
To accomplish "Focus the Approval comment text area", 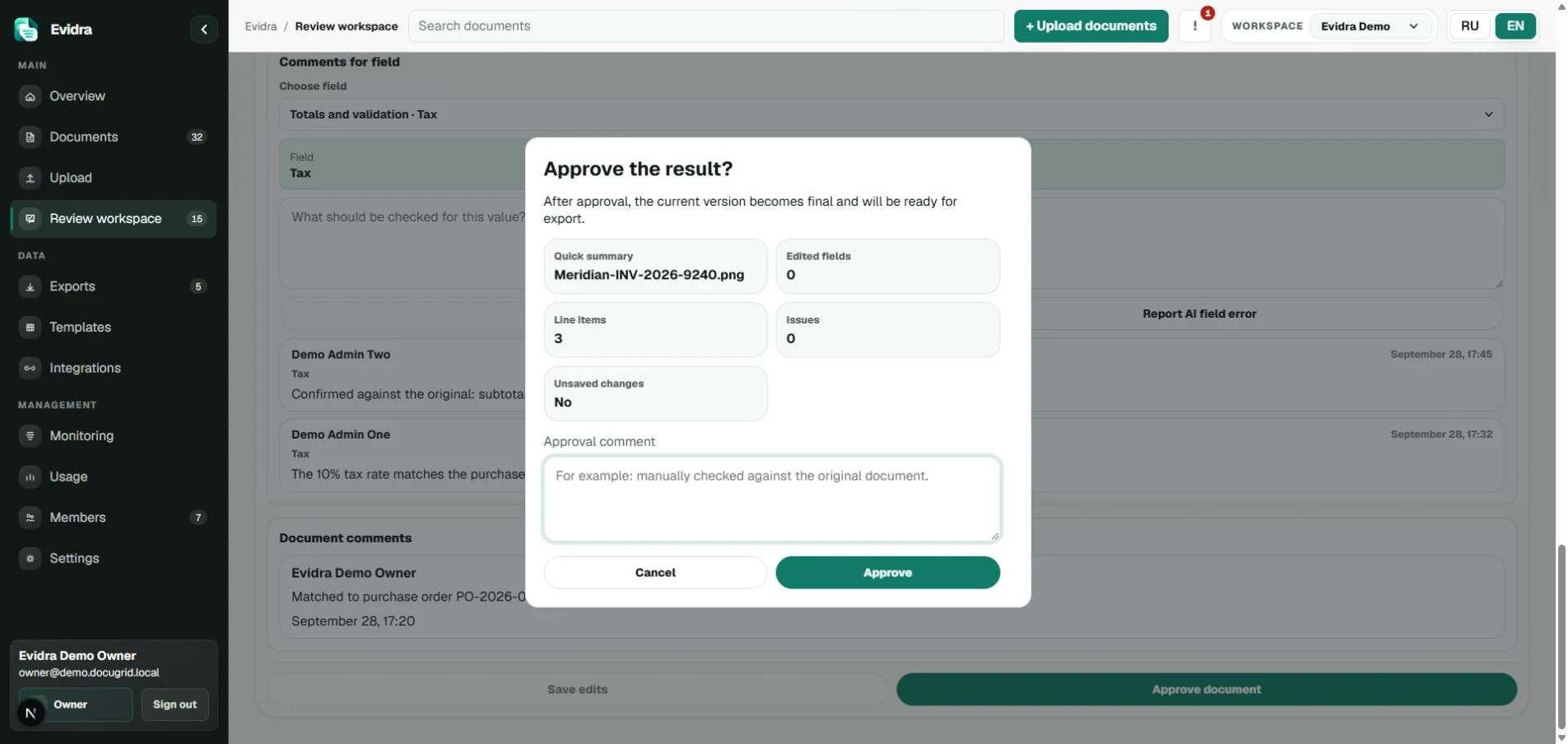I will [772, 499].
